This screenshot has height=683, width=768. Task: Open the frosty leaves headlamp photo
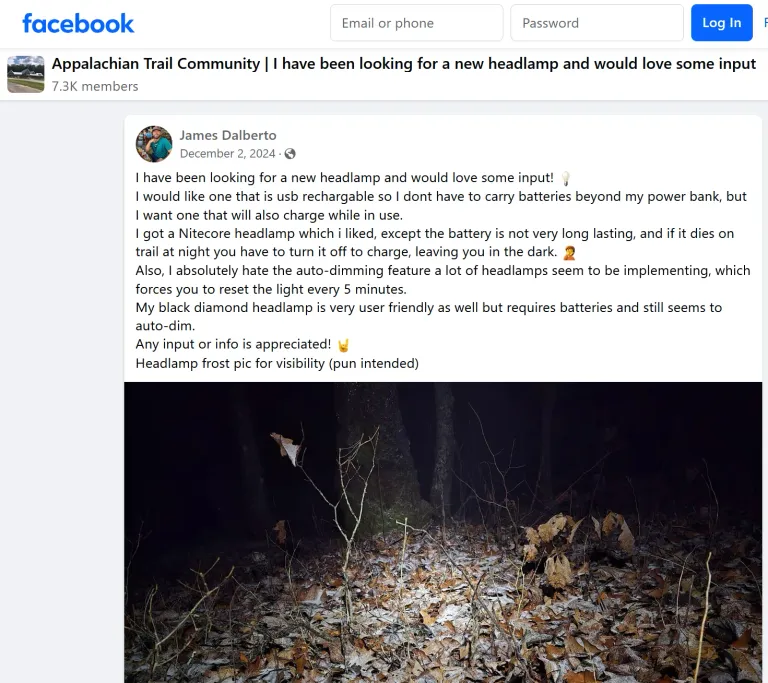[443, 530]
